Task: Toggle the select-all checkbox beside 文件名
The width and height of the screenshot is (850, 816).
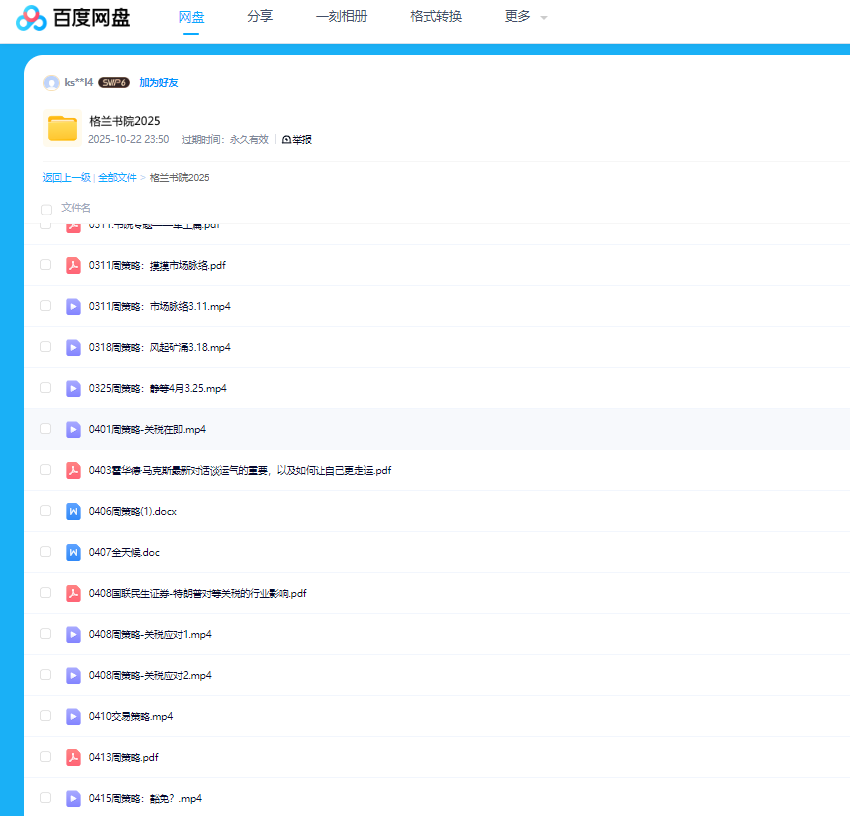Action: 46,210
